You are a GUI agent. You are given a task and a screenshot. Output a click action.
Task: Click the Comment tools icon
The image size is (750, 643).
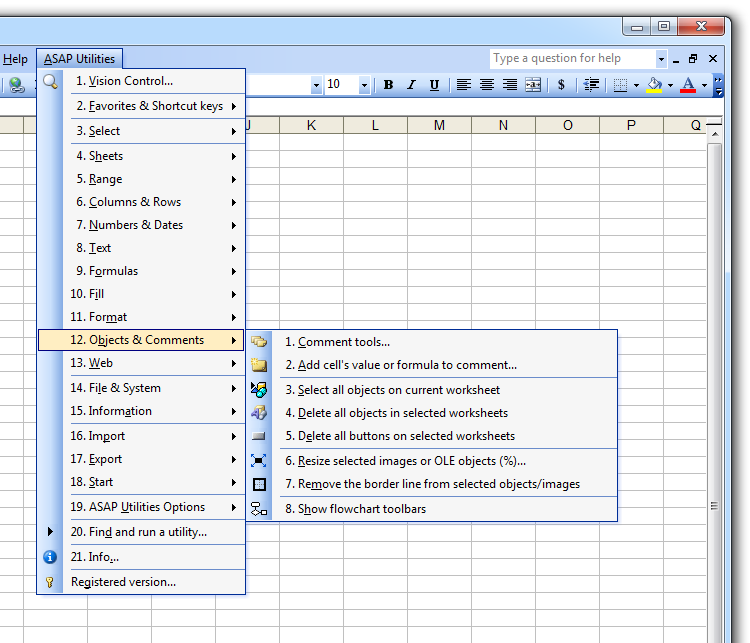259,342
